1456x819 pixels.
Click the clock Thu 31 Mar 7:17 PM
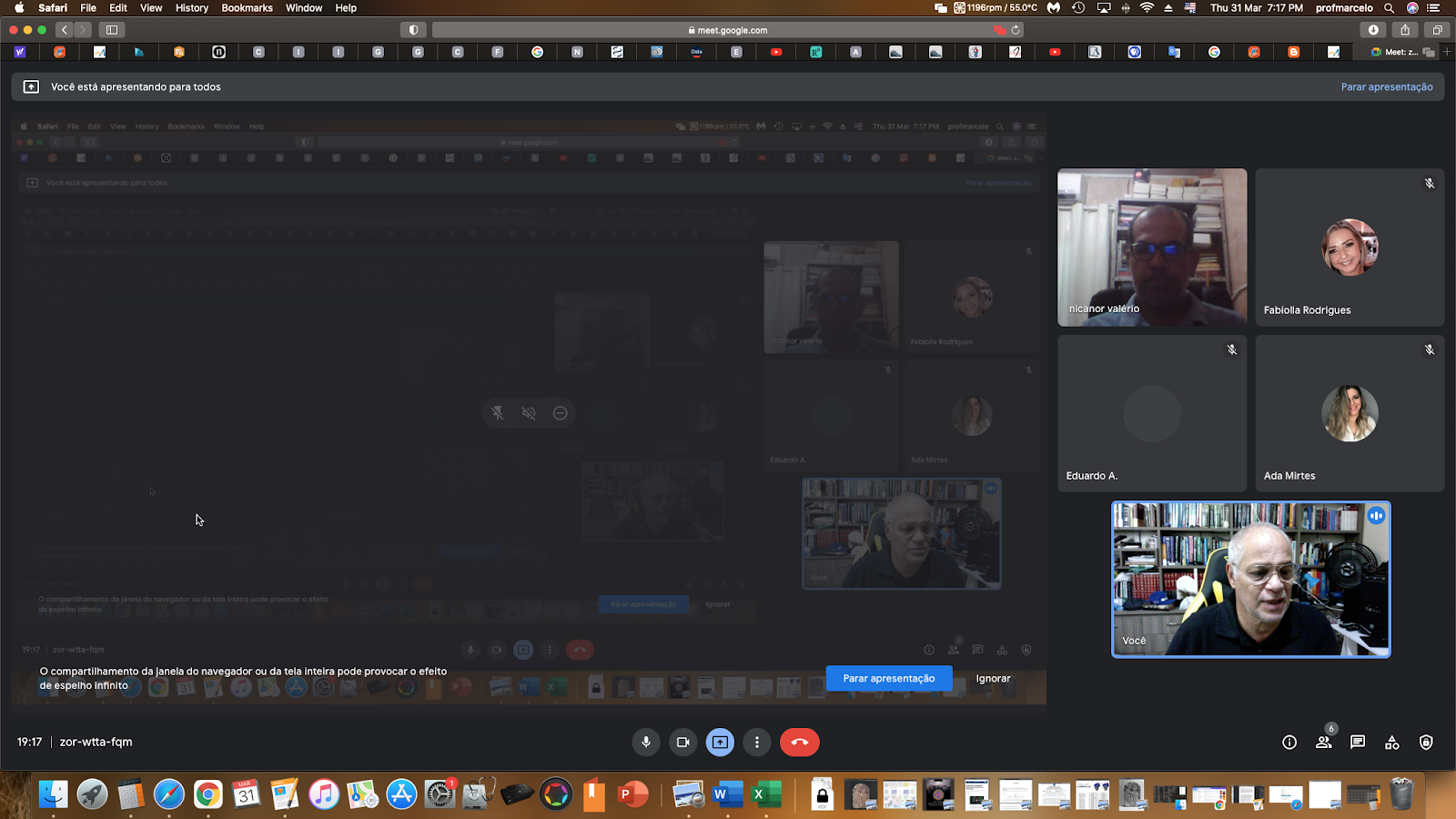tap(1257, 7)
